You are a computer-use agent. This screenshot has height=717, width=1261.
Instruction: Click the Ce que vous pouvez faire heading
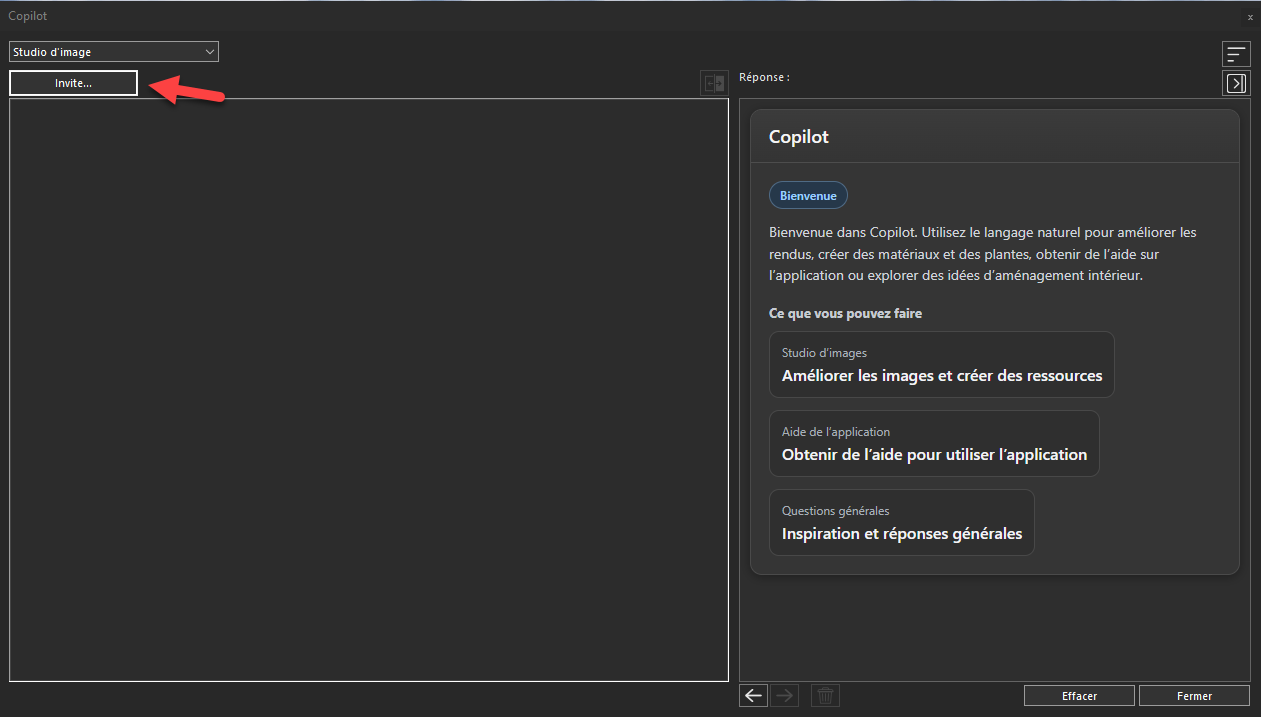[845, 313]
